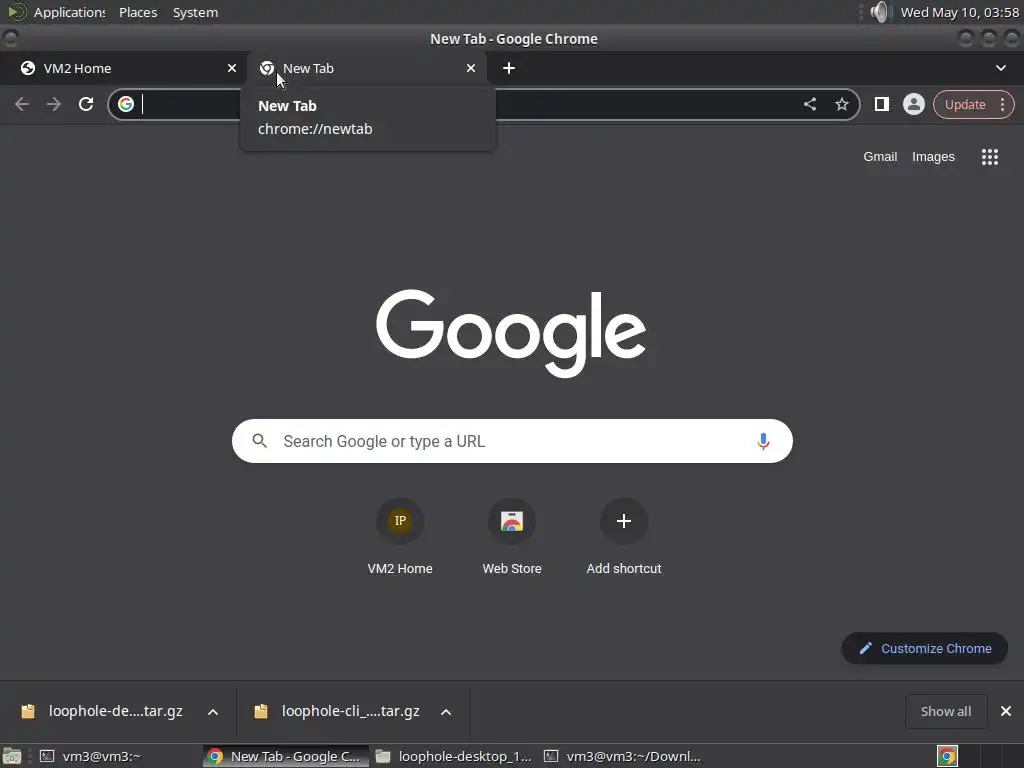
Task: Click the search magnifier icon
Action: pyautogui.click(x=259, y=441)
